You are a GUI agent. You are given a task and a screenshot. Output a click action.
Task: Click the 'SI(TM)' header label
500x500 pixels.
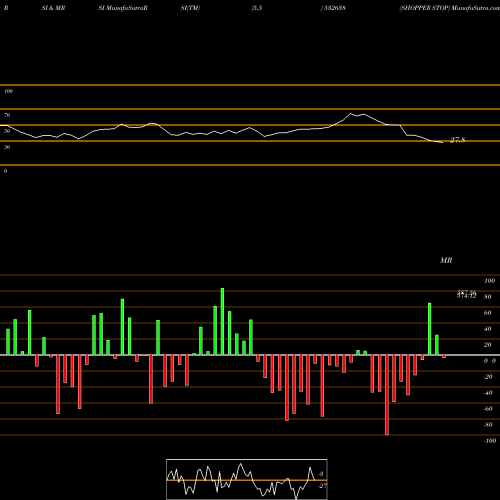click(190, 8)
